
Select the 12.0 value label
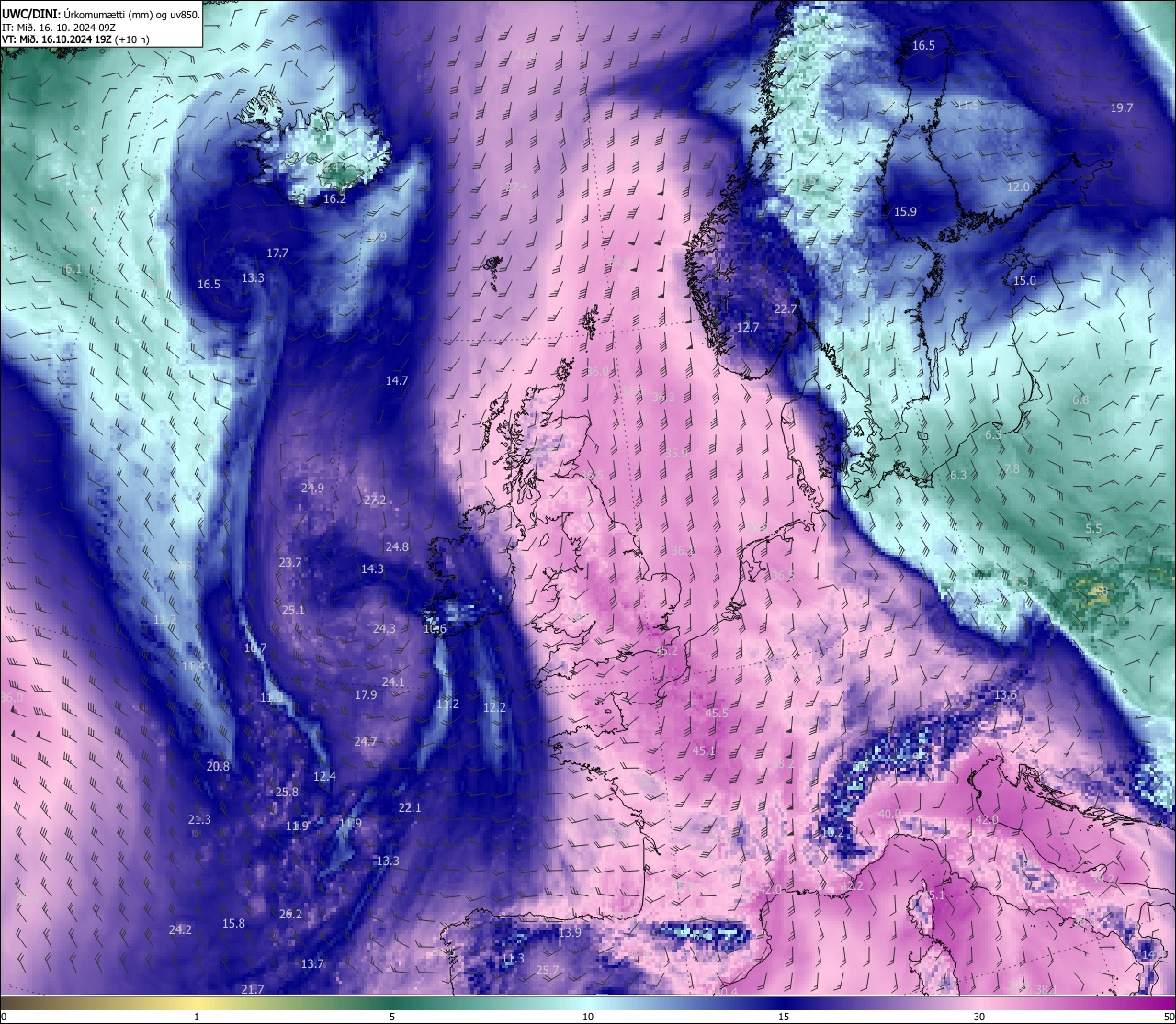coord(1018,186)
